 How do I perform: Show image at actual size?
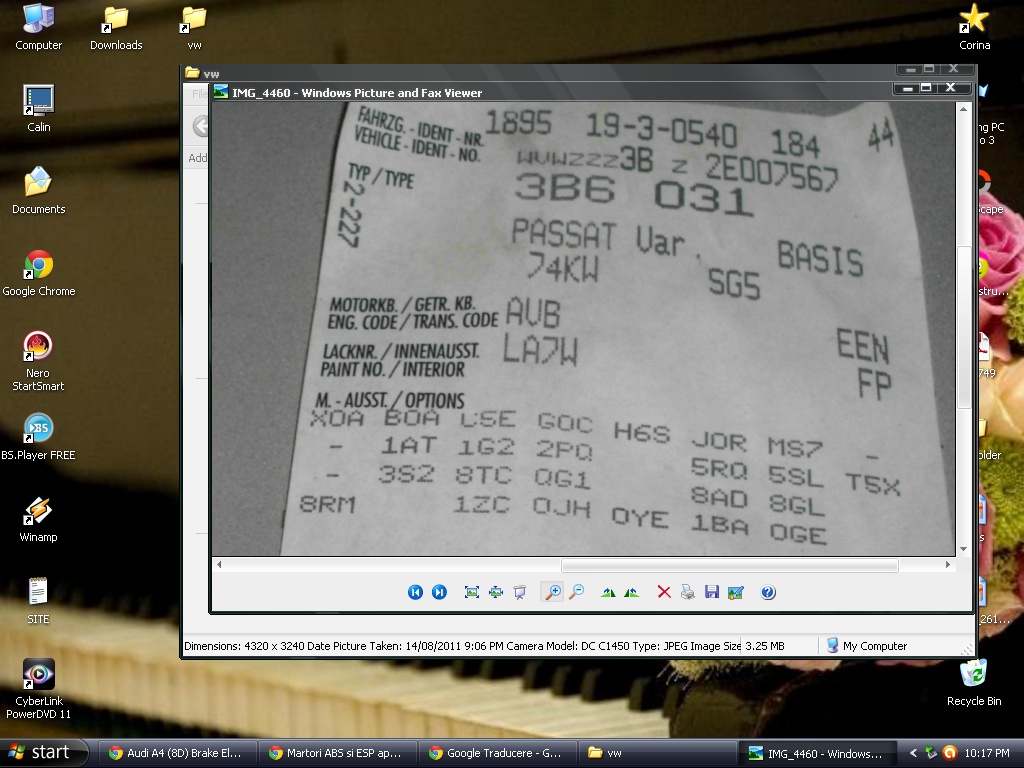pos(496,592)
